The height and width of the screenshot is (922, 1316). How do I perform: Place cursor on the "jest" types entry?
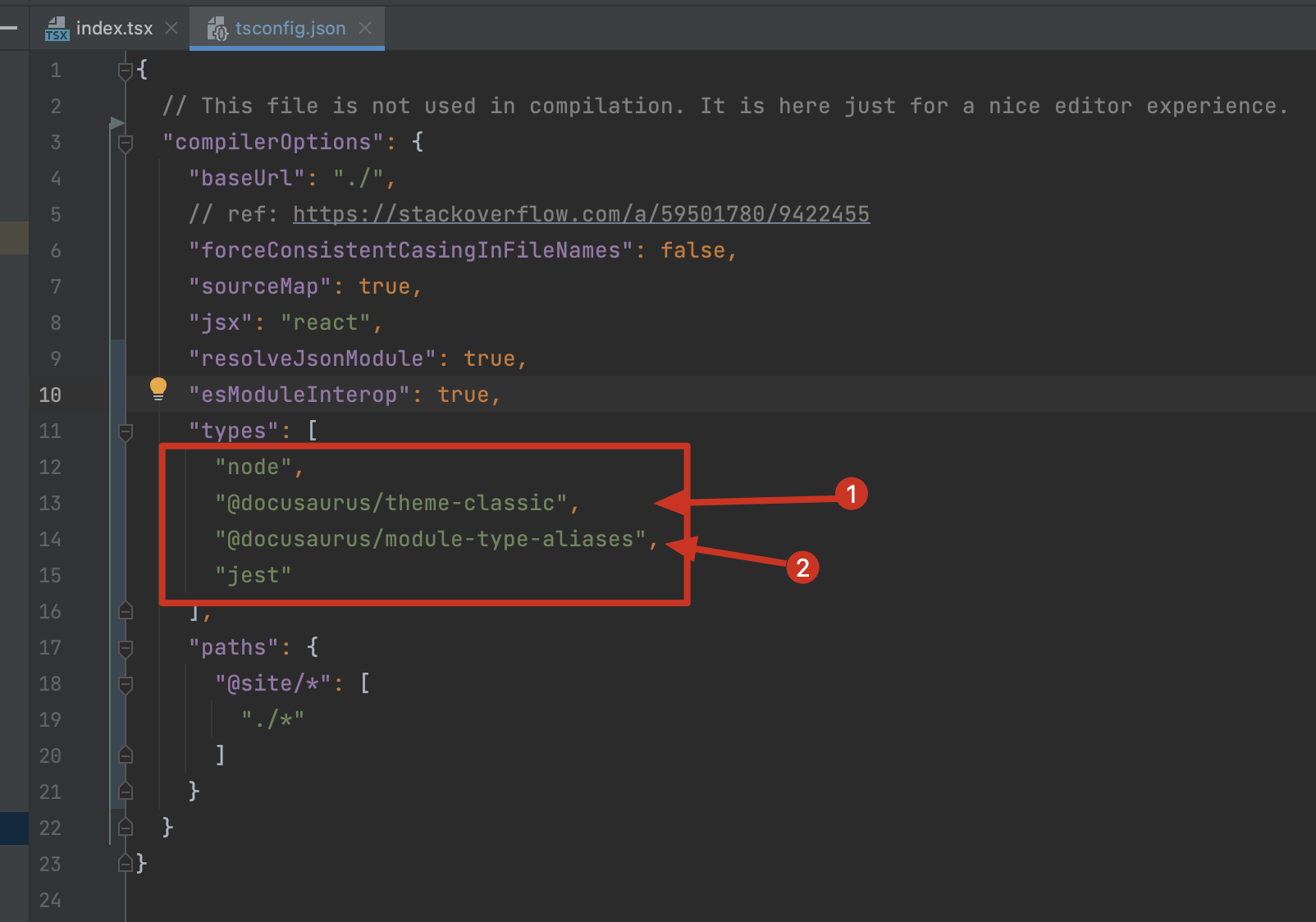[x=253, y=575]
